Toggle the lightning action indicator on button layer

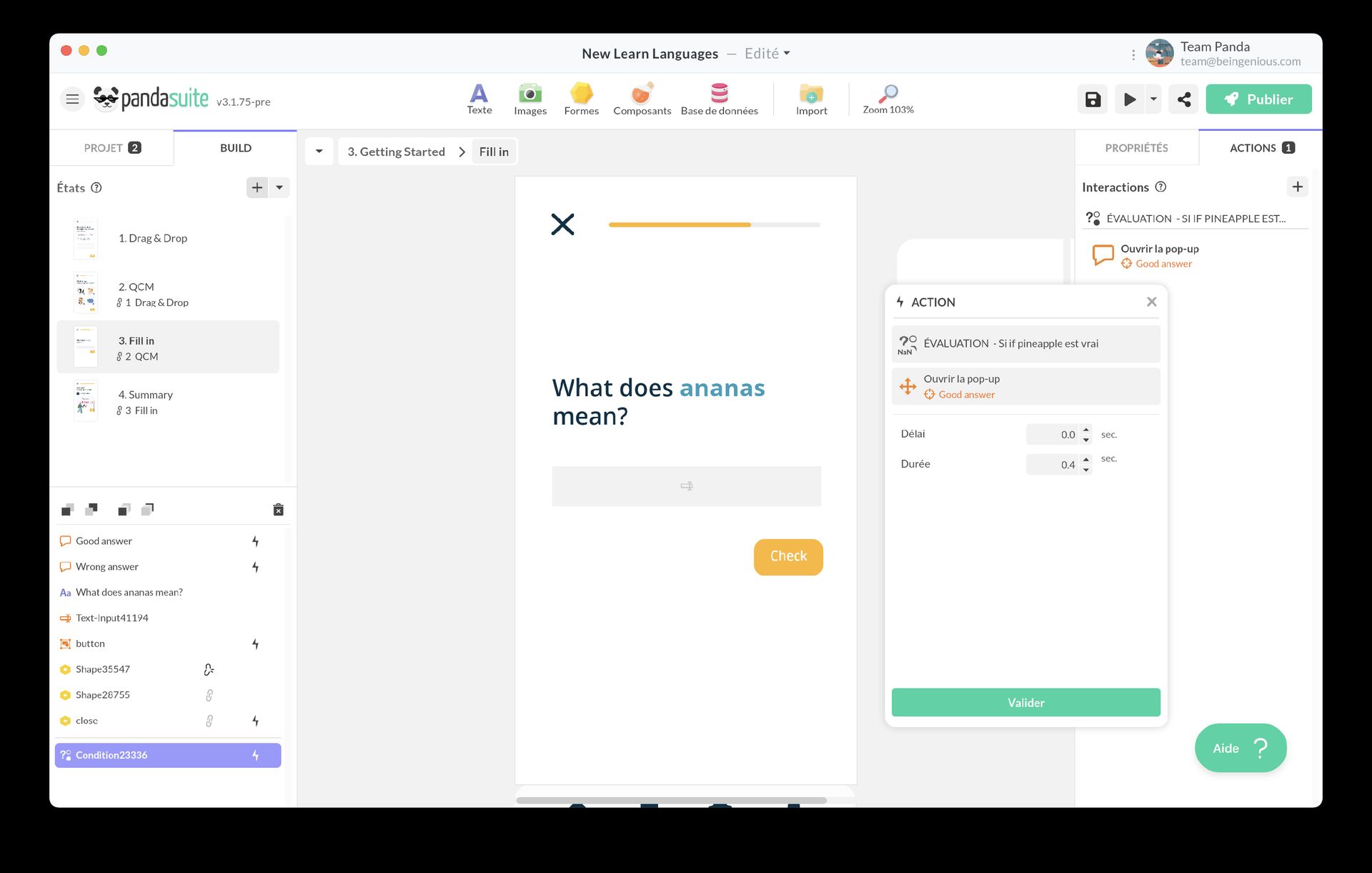pyautogui.click(x=255, y=643)
